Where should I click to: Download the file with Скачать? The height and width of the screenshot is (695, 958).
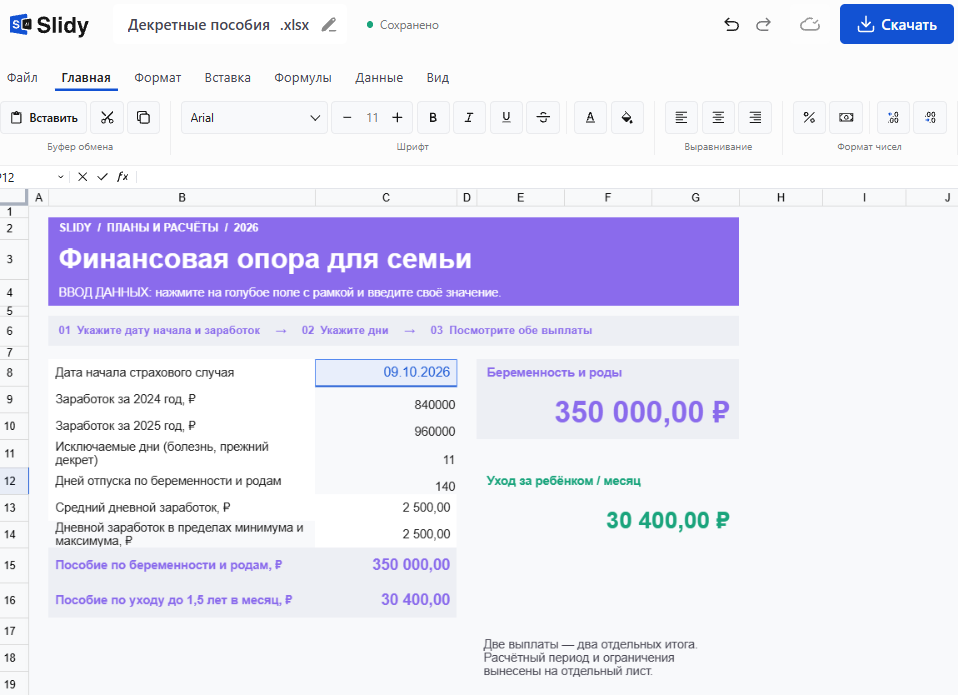pos(896,24)
